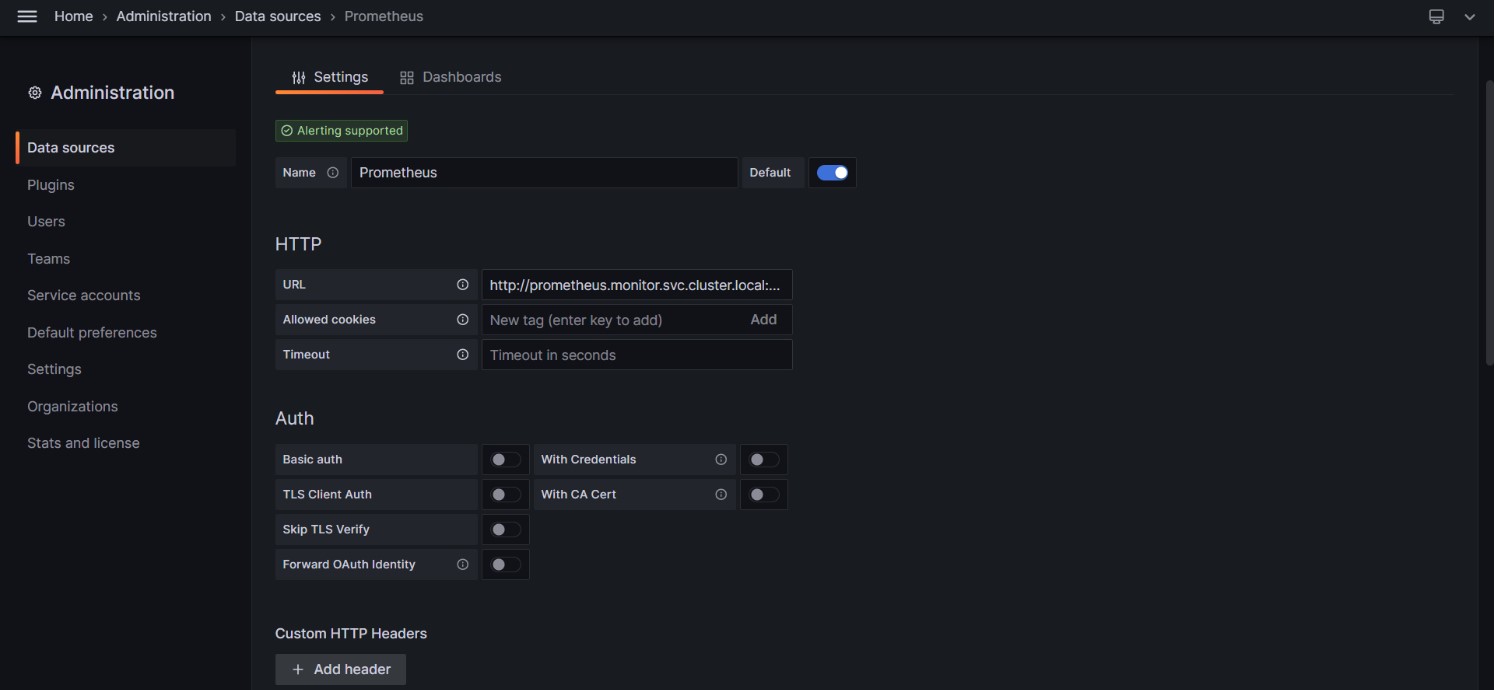
Task: Enable the With CA Cert toggle
Action: [764, 494]
